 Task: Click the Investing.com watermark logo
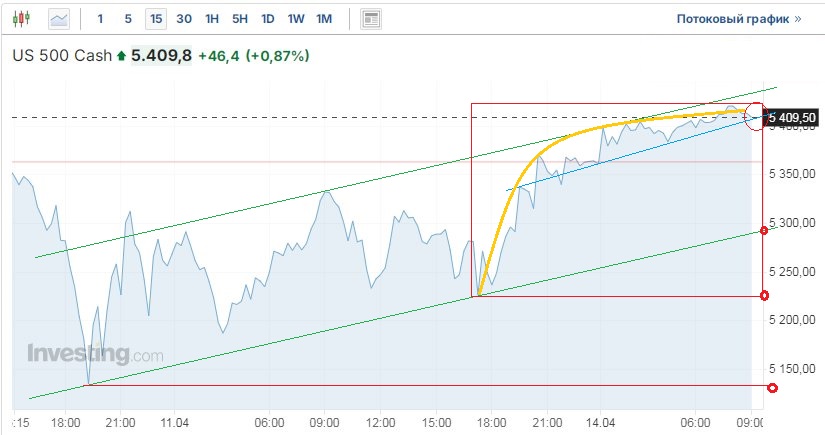pos(95,354)
